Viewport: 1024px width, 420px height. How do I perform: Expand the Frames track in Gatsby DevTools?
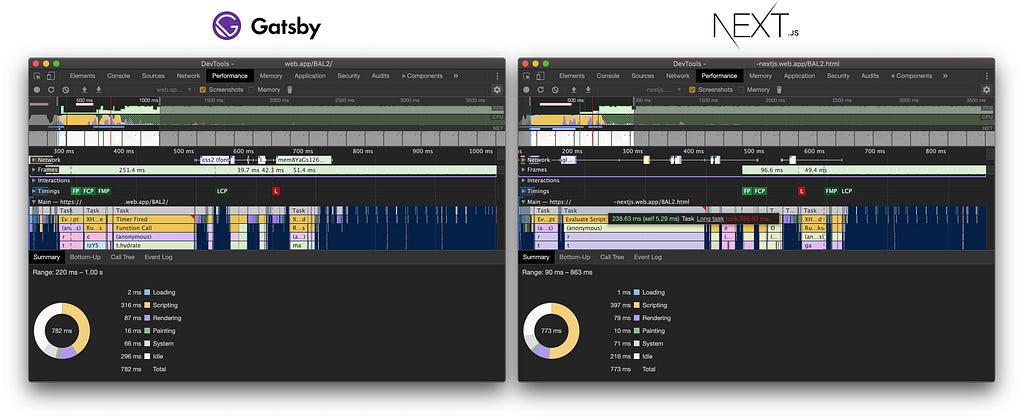[x=33, y=170]
